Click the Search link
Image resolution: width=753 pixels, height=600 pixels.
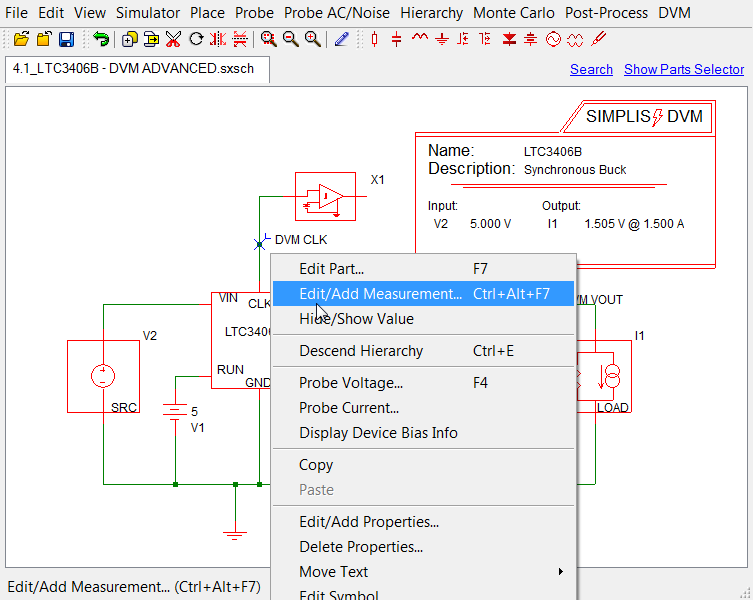click(x=591, y=69)
